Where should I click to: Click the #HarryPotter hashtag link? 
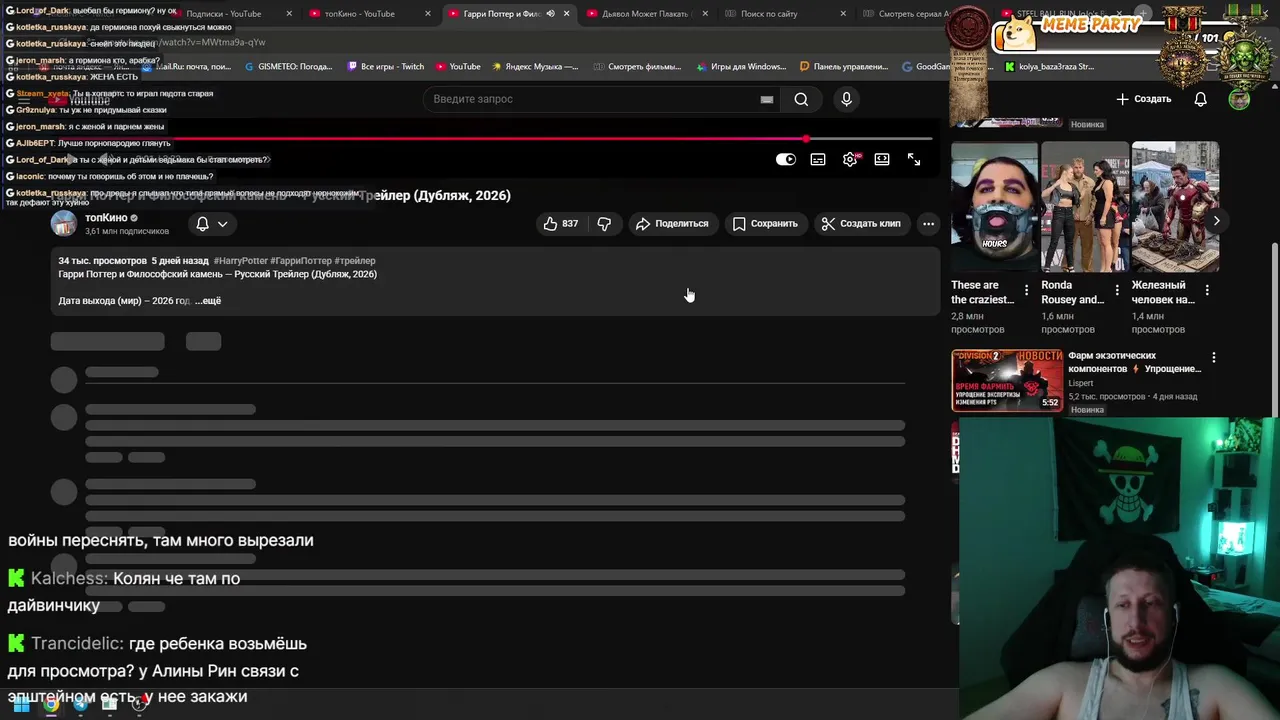click(241, 261)
